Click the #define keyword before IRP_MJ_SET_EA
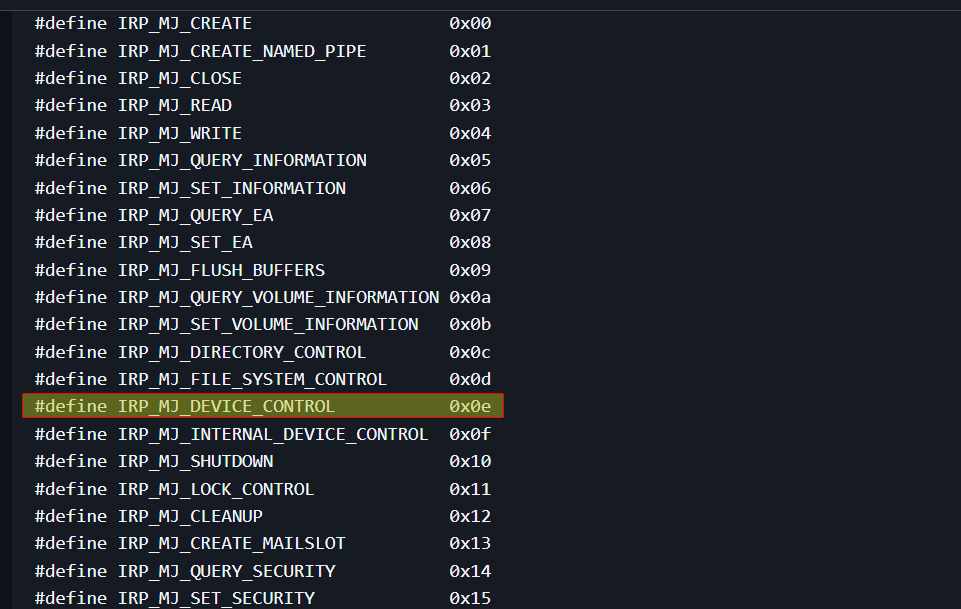961x609 pixels. tap(71, 242)
